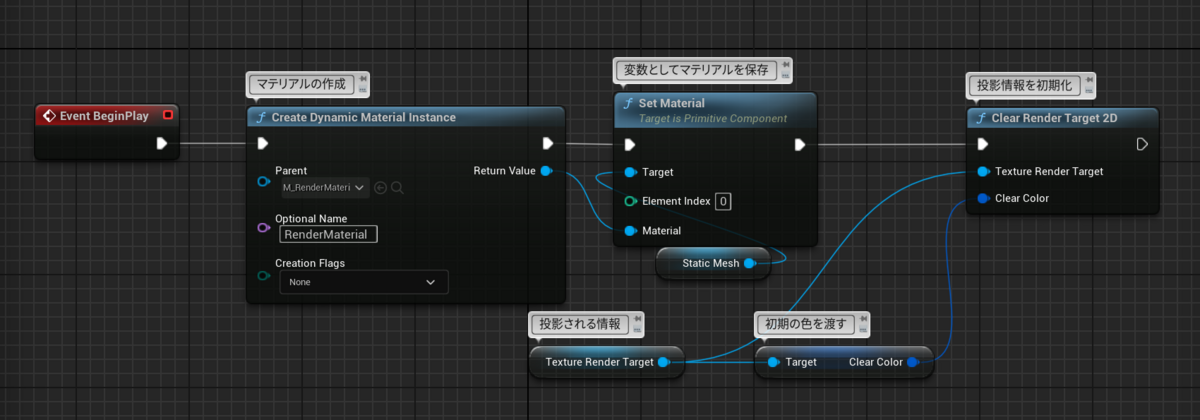Select the Clear Render Target 2D node title

point(1054,117)
